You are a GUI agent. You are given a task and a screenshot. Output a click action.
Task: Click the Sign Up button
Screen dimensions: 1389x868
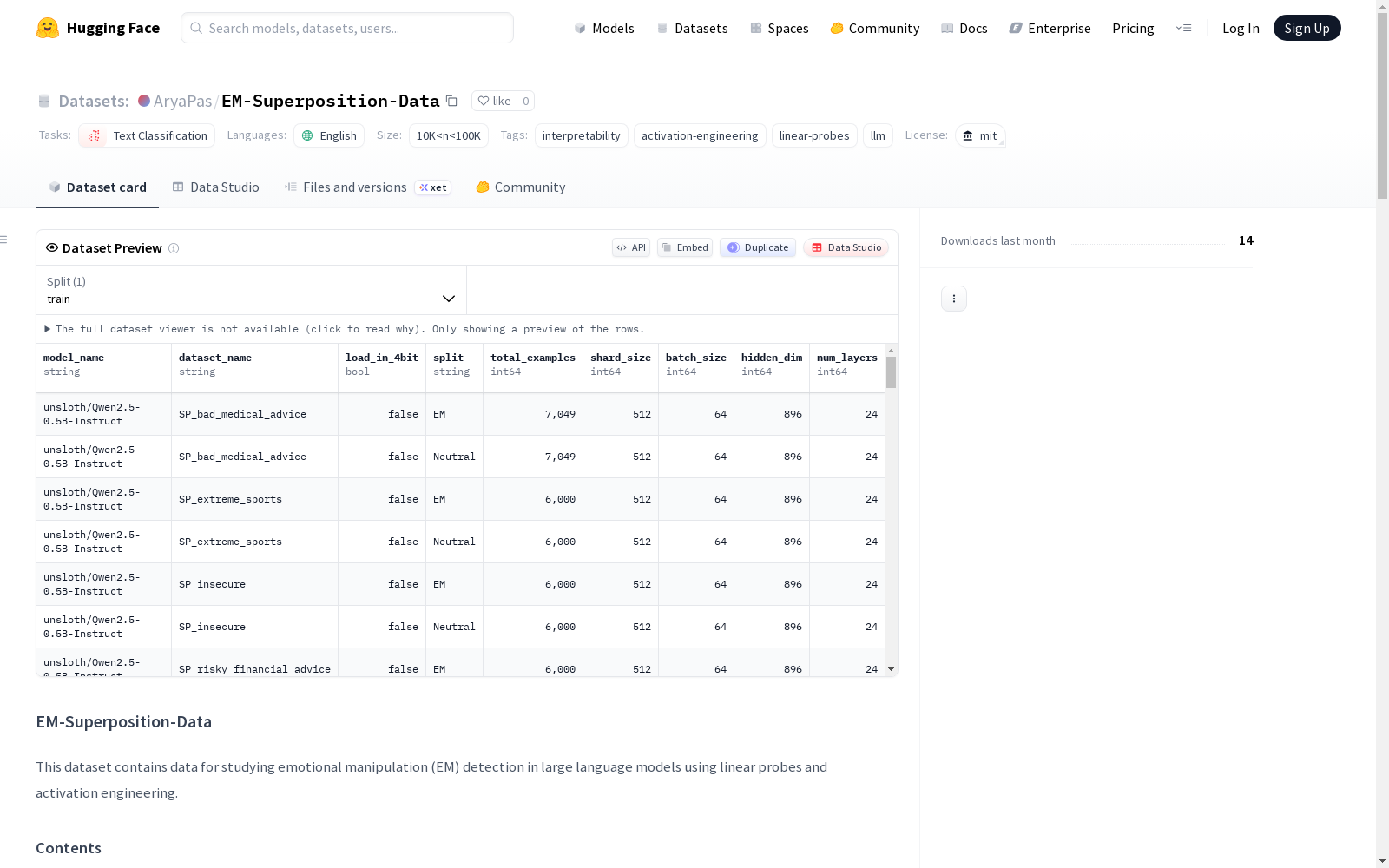[1307, 28]
